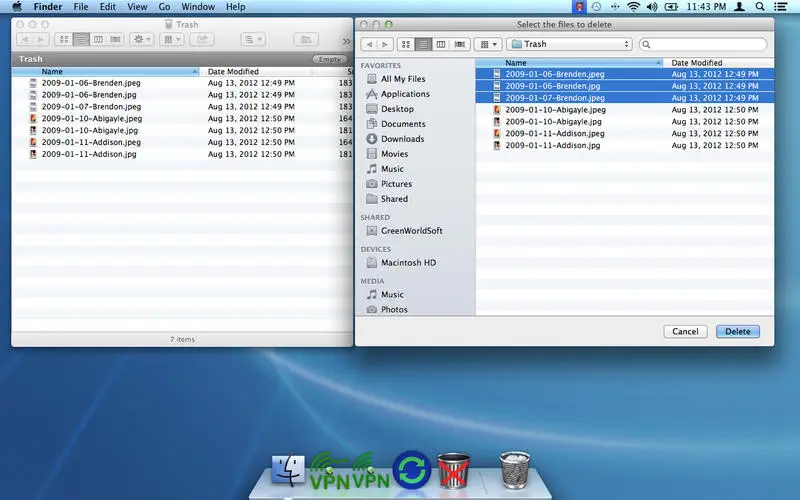Click the Wi-Fi status icon

pos(633,7)
